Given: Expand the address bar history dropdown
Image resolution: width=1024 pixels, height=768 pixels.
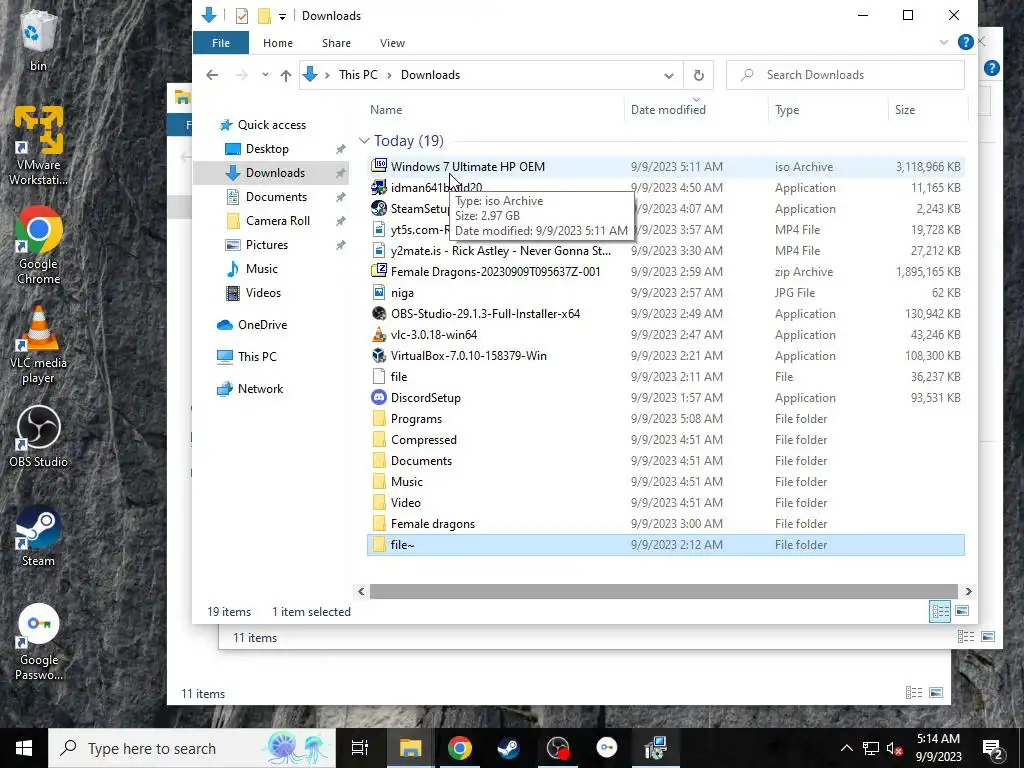Looking at the screenshot, I should pos(669,75).
